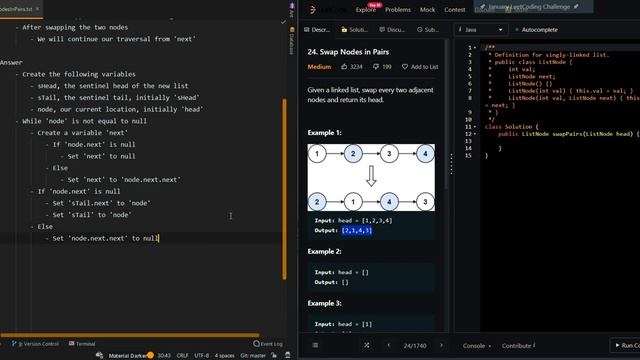This screenshot has height=360, width=640.
Task: Click the IDE editor horizontal scrollbar
Action: pyautogui.click(x=130, y=335)
